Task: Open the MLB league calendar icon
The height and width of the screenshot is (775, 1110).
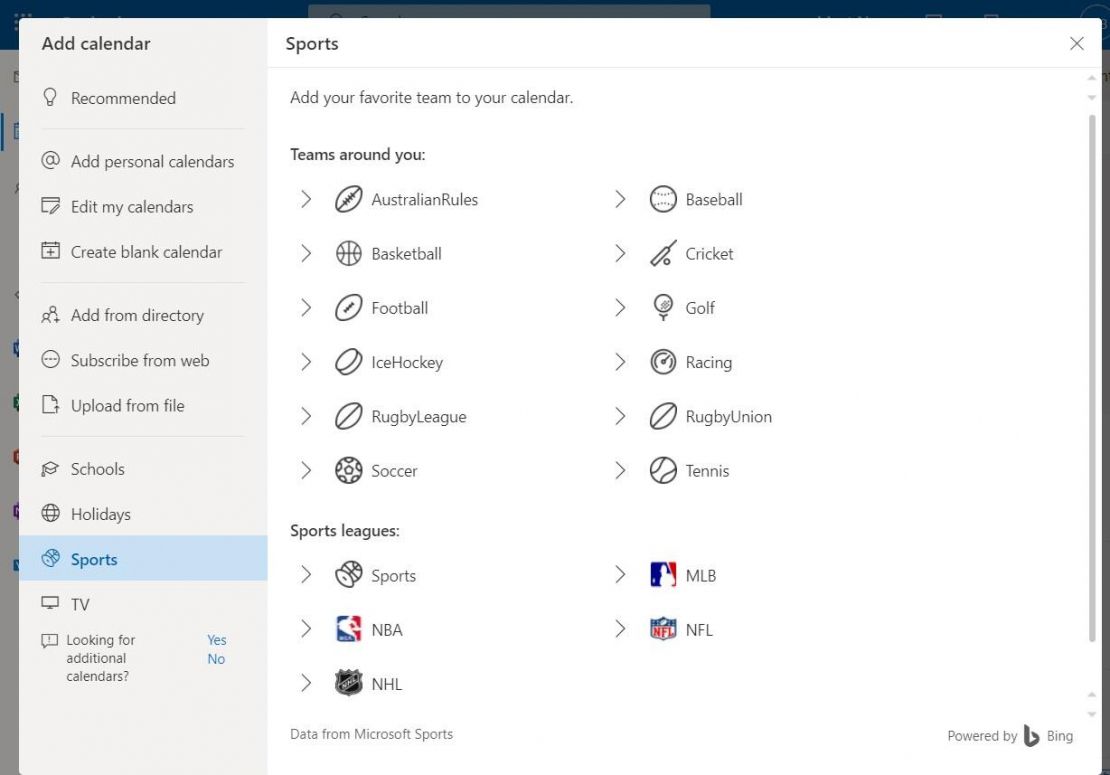Action: coord(663,575)
